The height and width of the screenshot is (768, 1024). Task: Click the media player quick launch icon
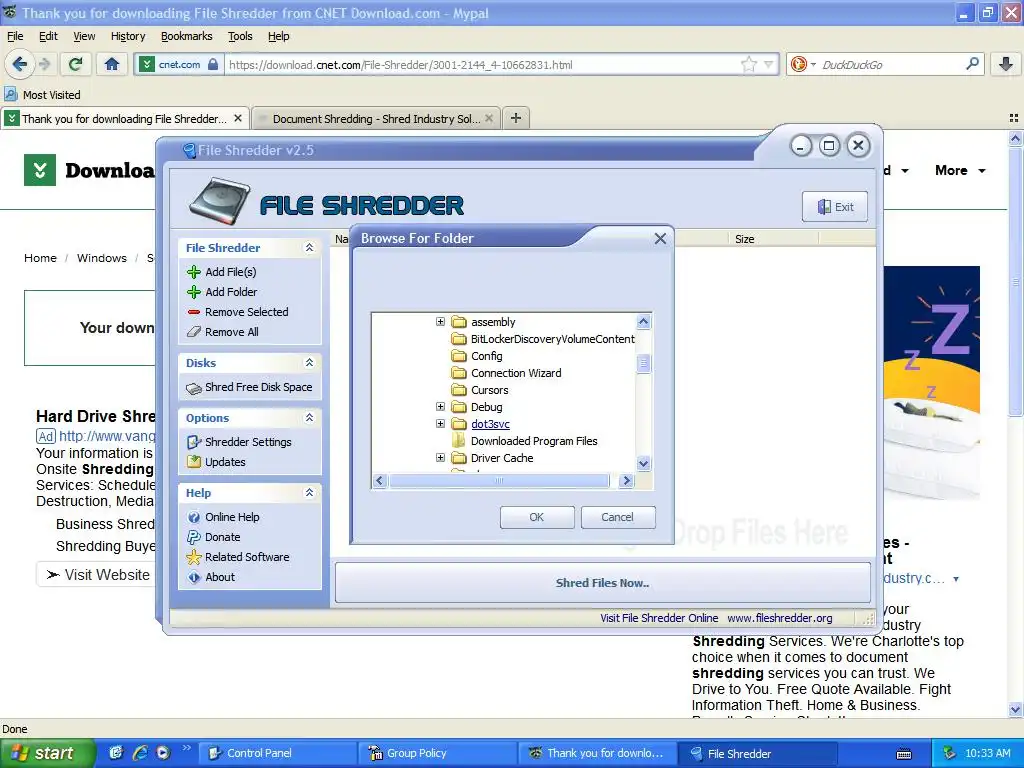point(163,753)
